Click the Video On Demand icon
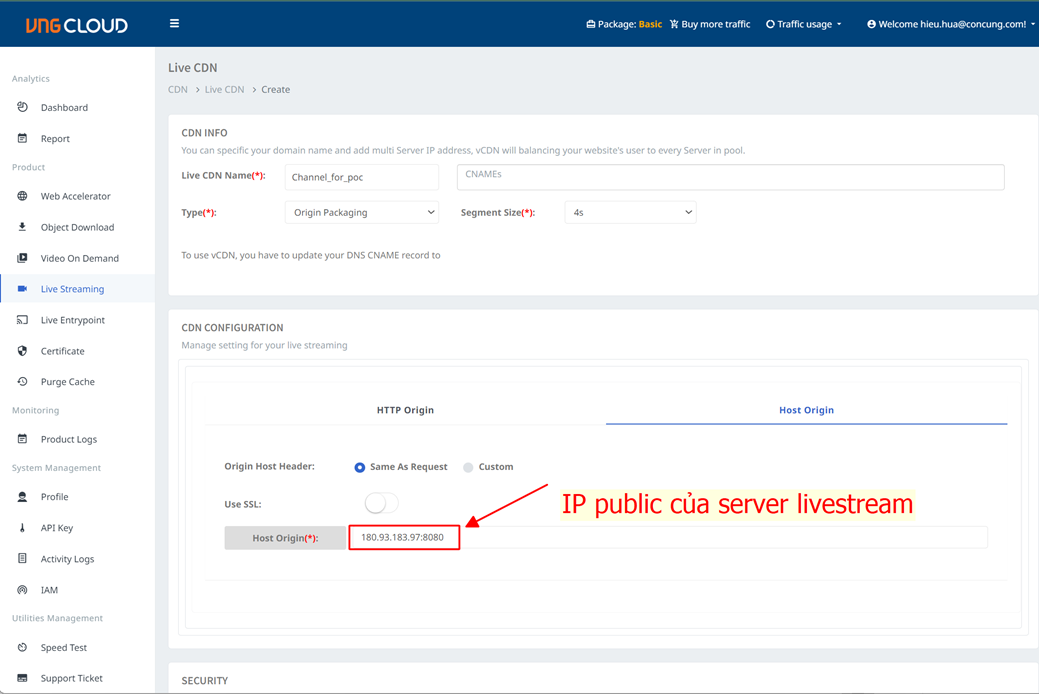The image size is (1039, 694). click(x=22, y=258)
